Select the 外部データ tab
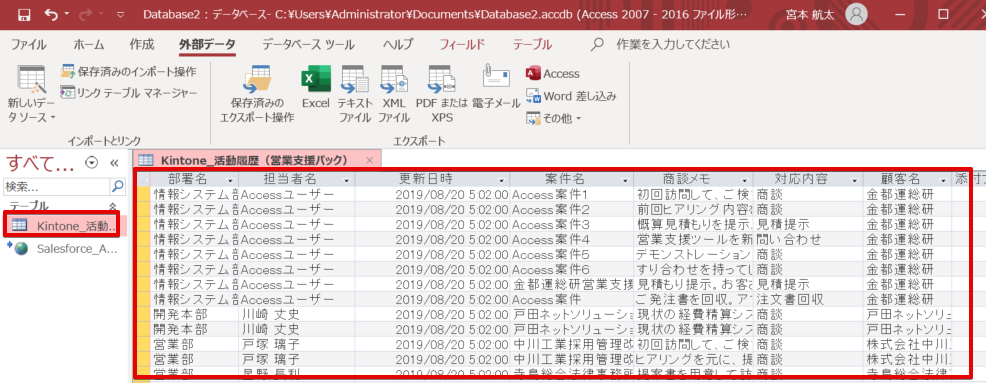The image size is (986, 383). (207, 45)
